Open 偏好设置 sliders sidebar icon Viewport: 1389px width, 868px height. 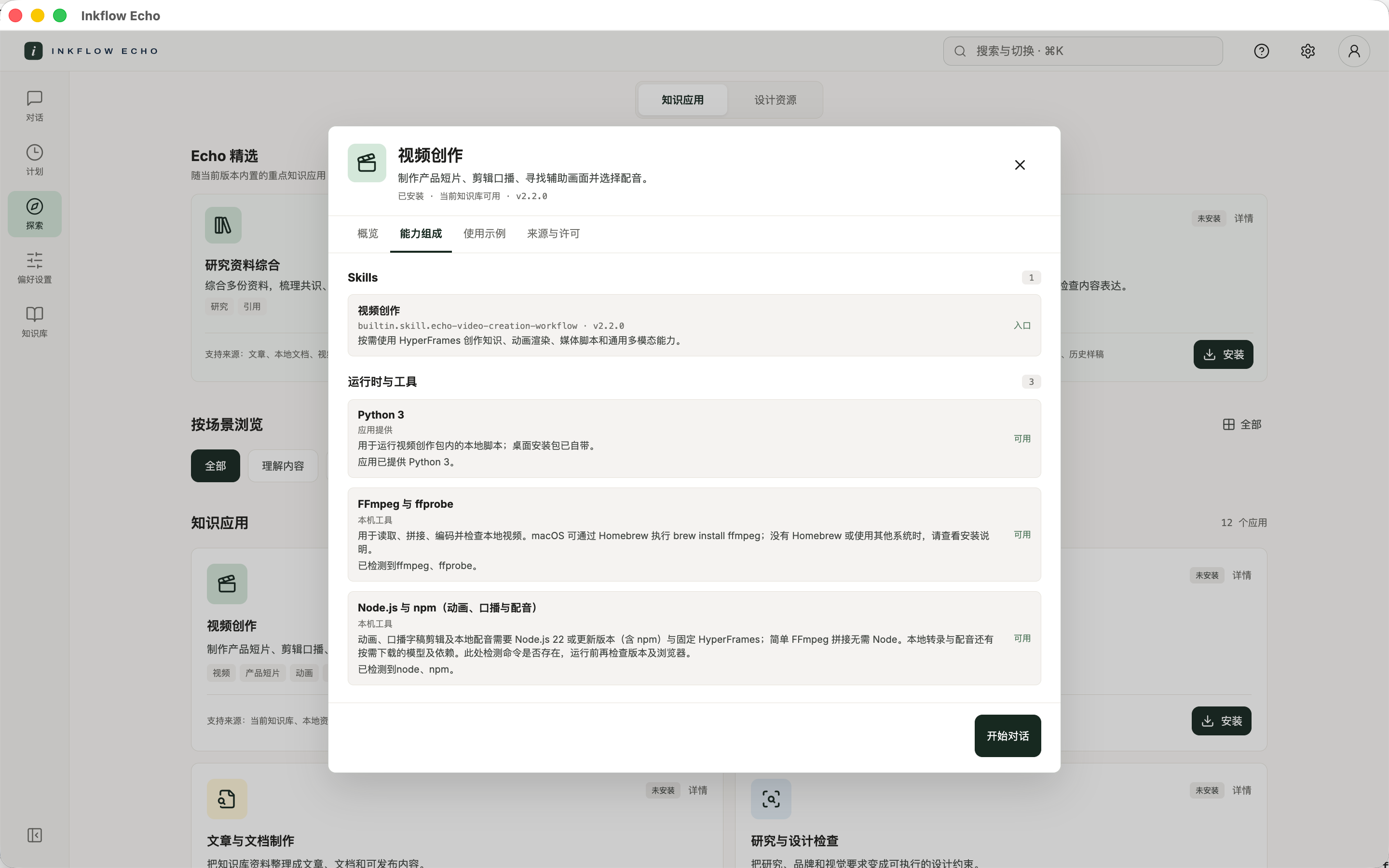(x=34, y=268)
